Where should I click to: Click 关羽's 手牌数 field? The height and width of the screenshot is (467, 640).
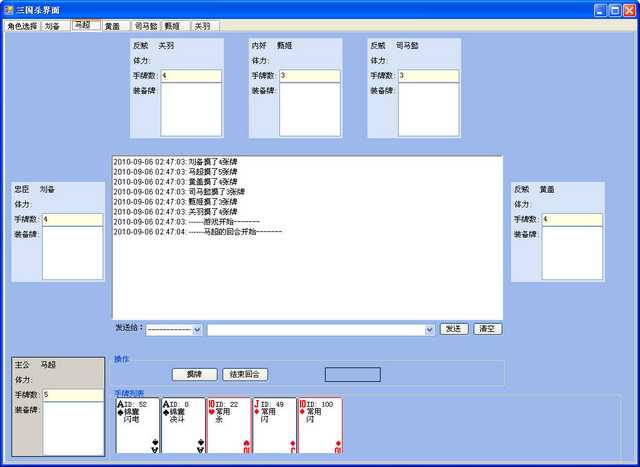coord(191,76)
